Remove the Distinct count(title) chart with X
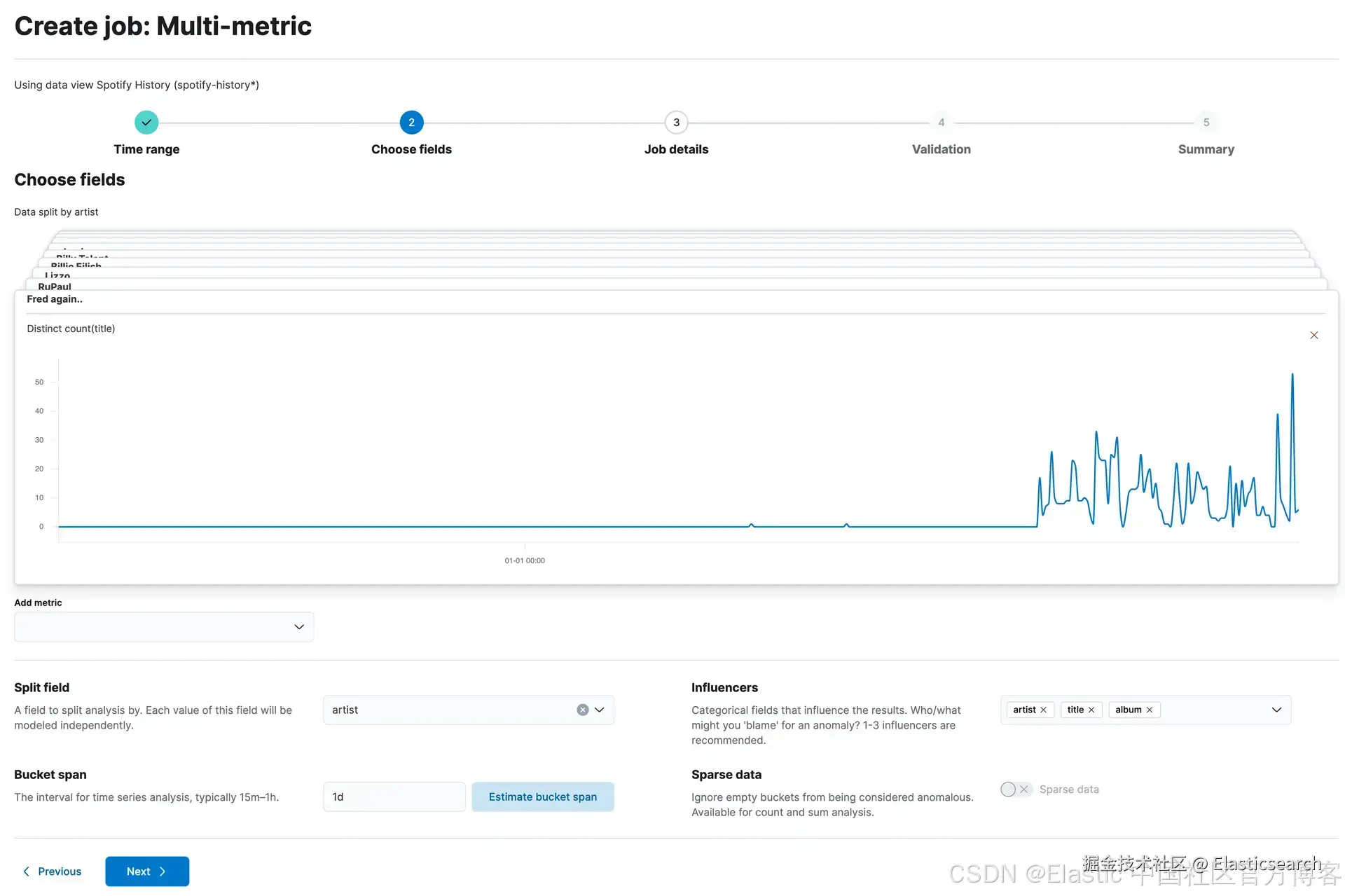1345x896 pixels. pos(1313,336)
